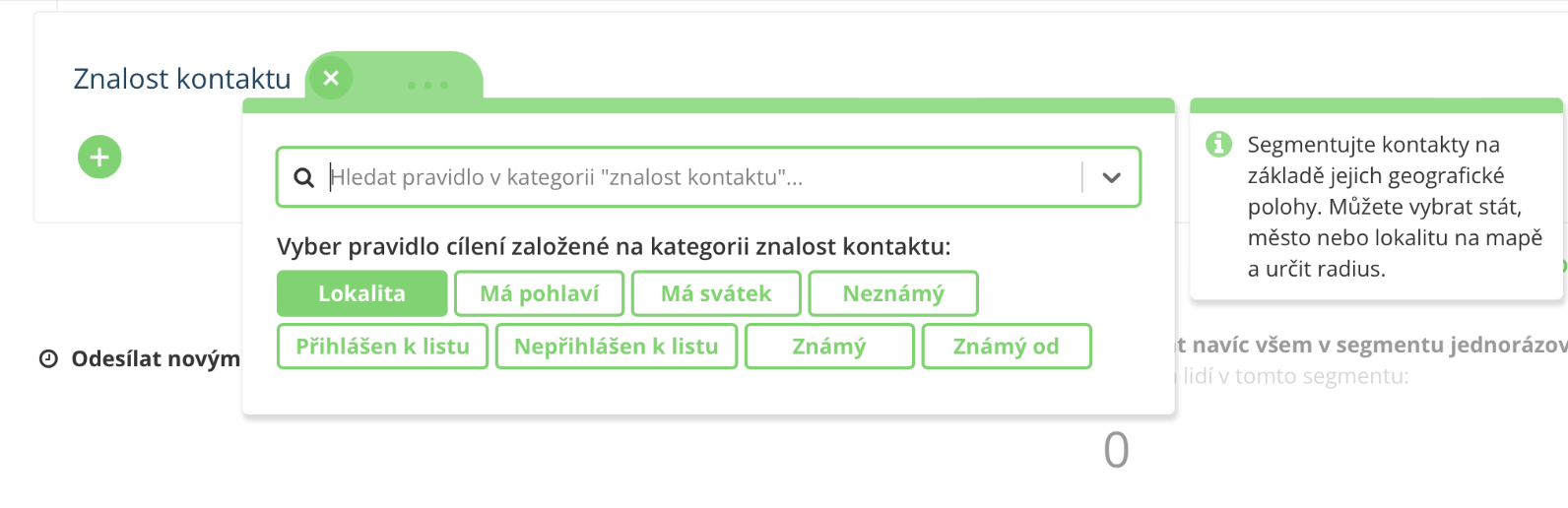Click the magnifier icon in search field
Image resolution: width=1568 pixels, height=508 pixels.
coord(304,177)
